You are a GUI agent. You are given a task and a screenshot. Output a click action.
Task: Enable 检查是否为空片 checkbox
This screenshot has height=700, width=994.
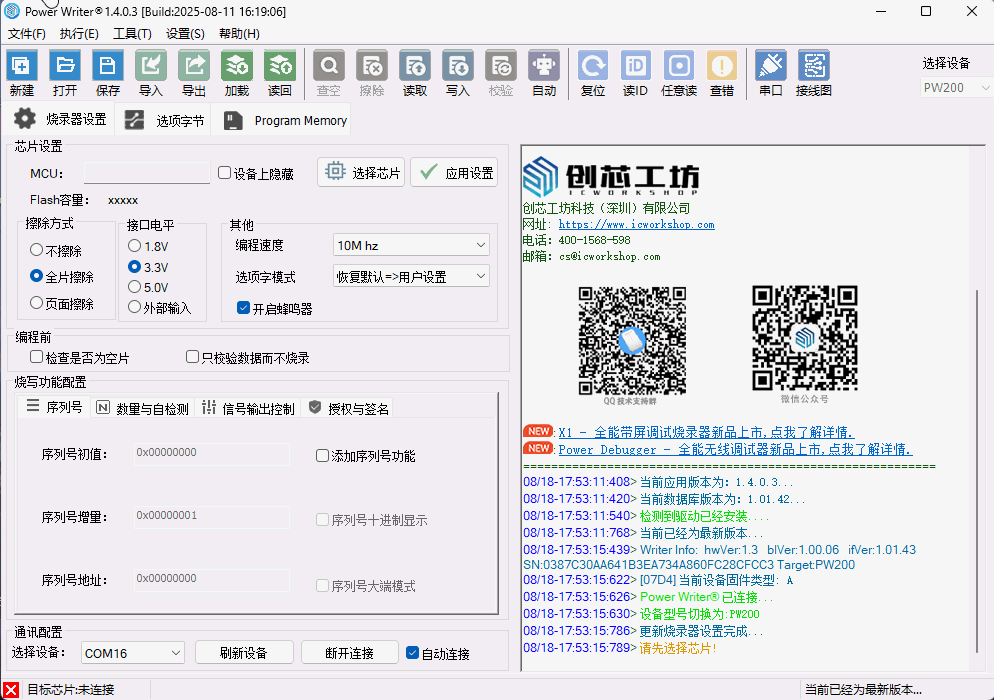point(37,357)
